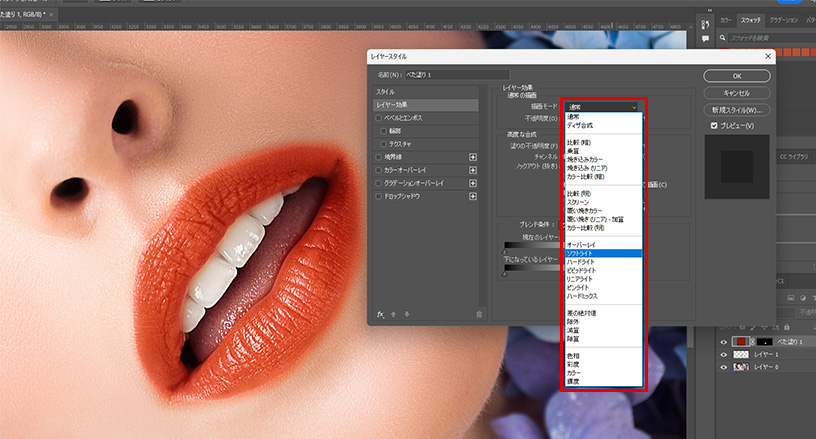This screenshot has width=816, height=439.
Task: Select ソフトライト from blend mode list
Action: coord(580,254)
